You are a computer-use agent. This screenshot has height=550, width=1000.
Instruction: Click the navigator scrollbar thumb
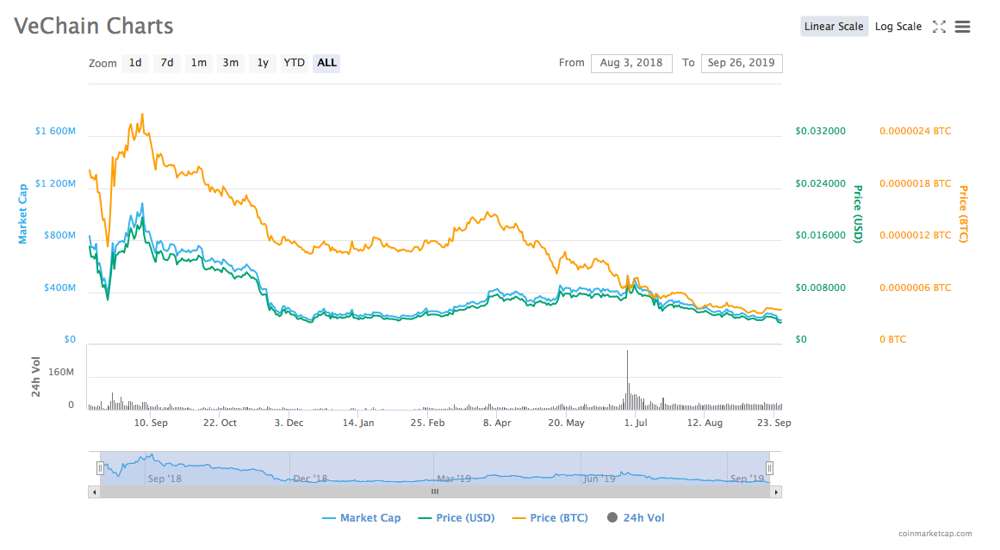pos(435,492)
